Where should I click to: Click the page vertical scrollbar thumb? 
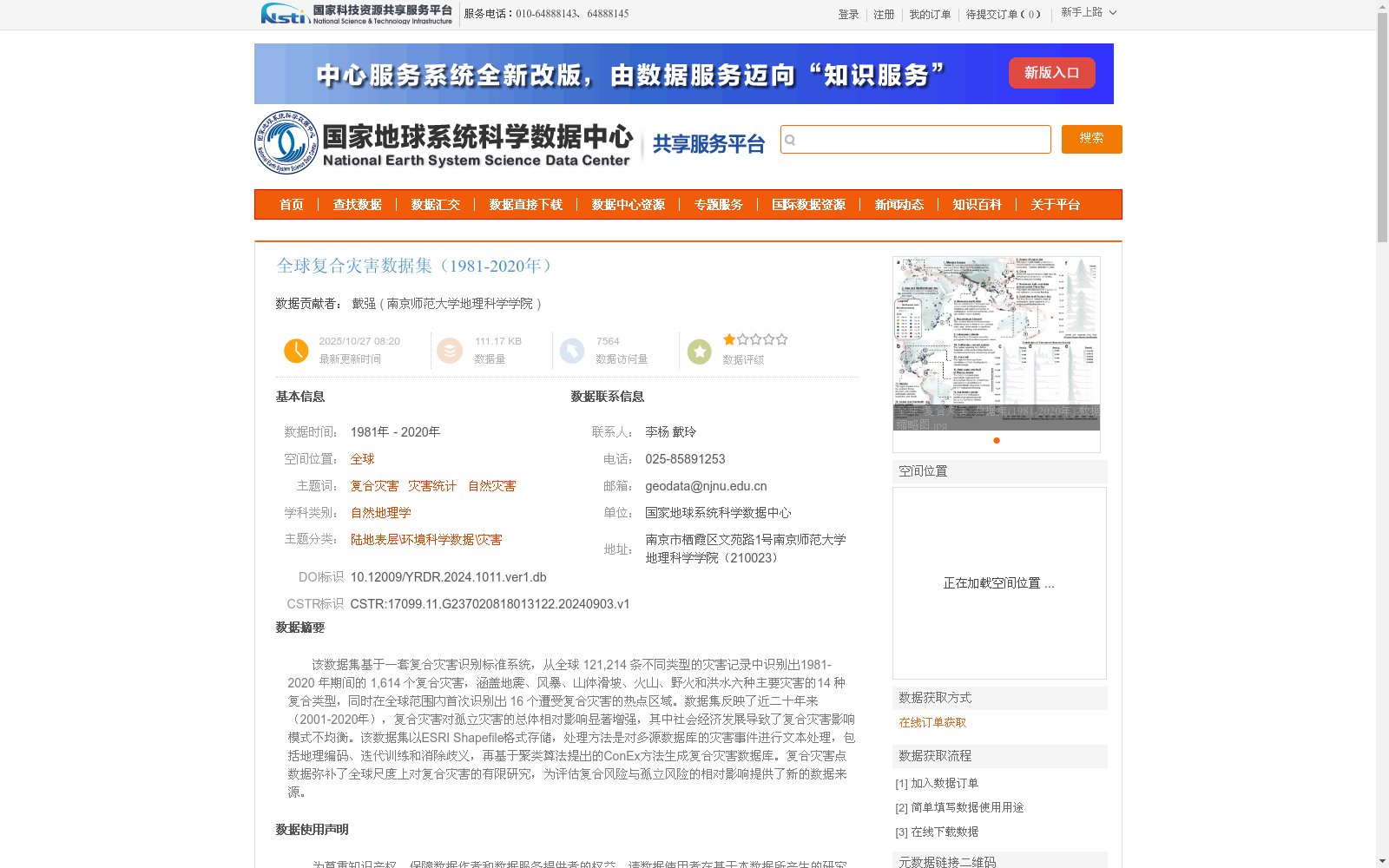tap(1382, 128)
